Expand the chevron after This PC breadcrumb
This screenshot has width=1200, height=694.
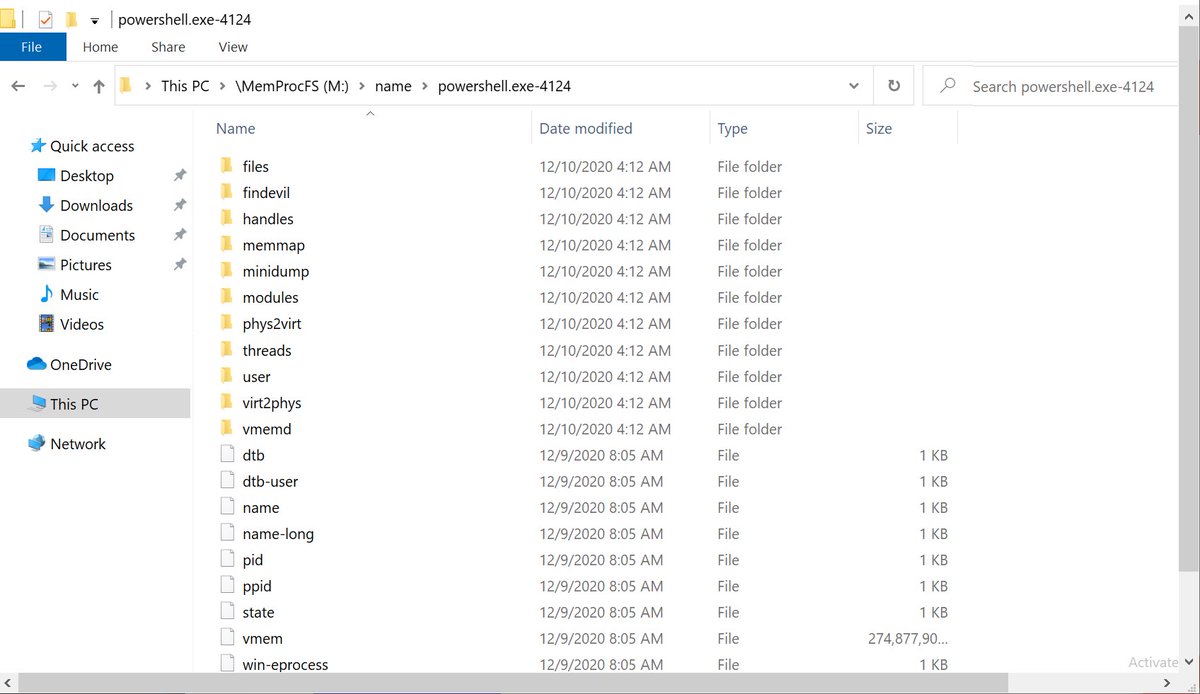tap(222, 86)
